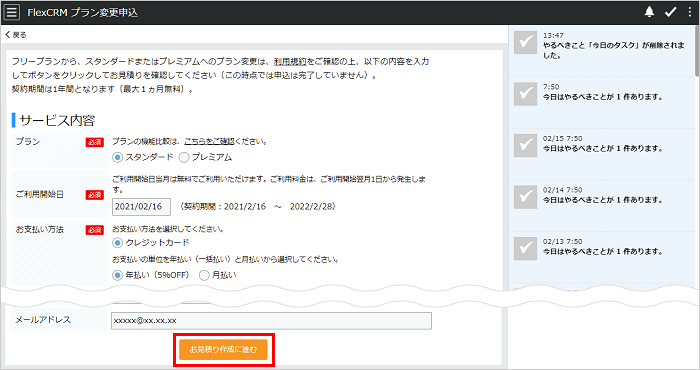Open the hamburger menu icon
The height and width of the screenshot is (370, 700).
[x=12, y=12]
